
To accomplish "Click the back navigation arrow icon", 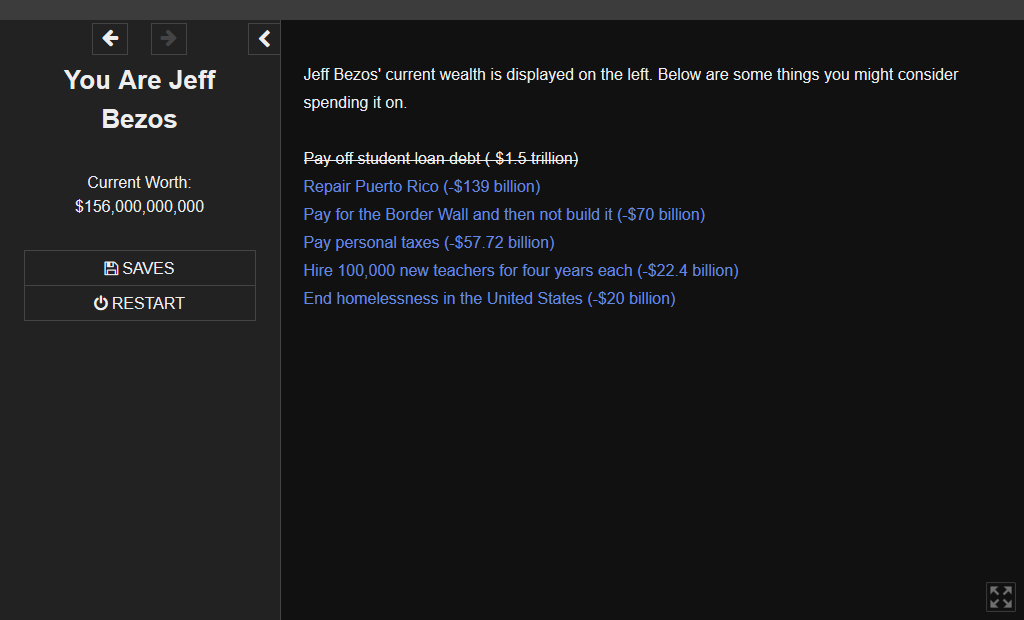I will tap(109, 38).
